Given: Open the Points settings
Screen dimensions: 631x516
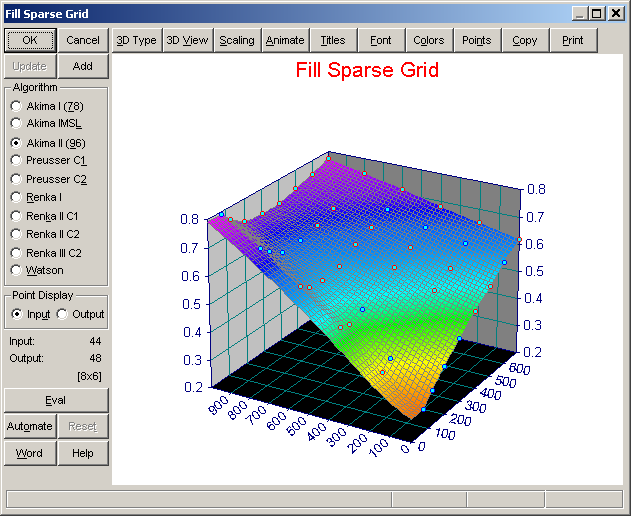Looking at the screenshot, I should [x=477, y=40].
